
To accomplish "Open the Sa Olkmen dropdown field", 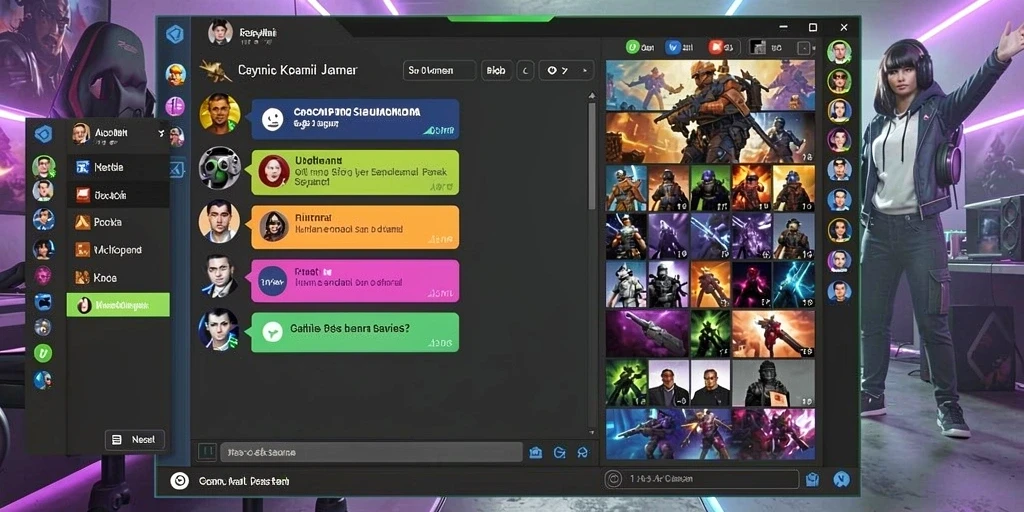I will click(440, 71).
